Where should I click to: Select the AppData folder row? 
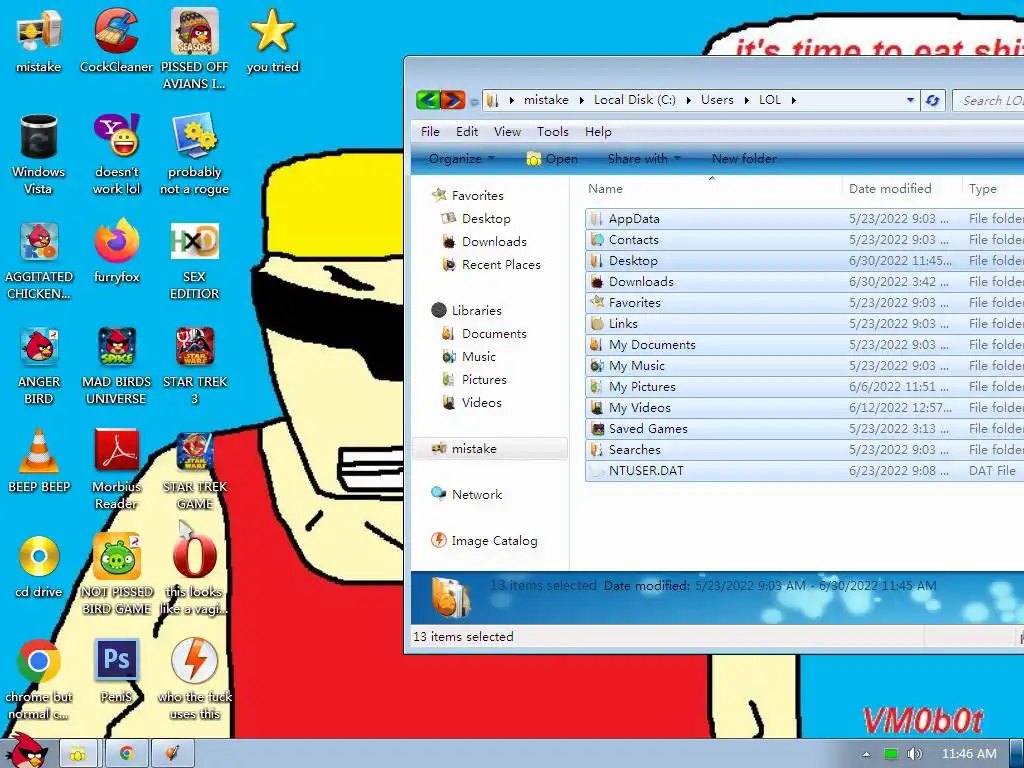point(805,219)
